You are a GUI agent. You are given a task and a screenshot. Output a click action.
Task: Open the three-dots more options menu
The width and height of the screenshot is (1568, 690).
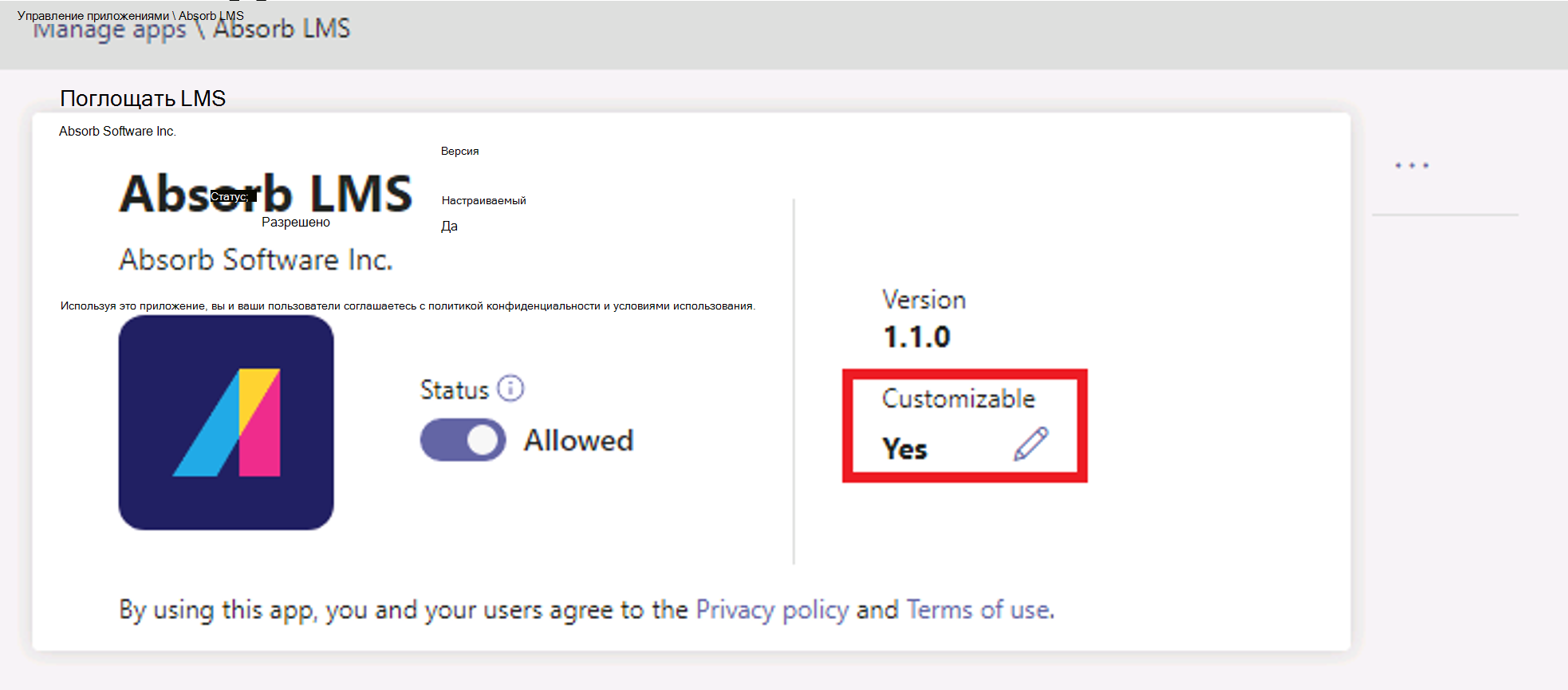(1412, 166)
